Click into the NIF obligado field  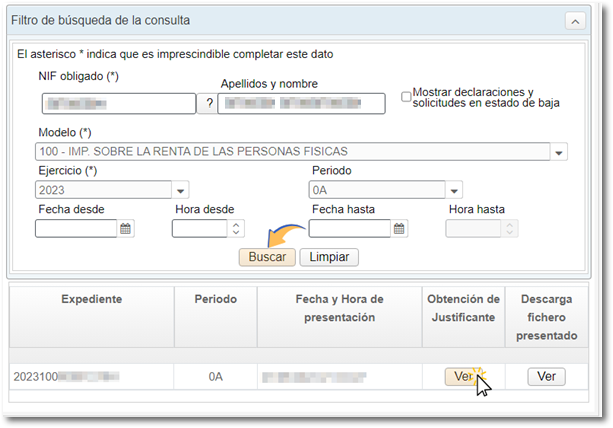tap(119, 103)
